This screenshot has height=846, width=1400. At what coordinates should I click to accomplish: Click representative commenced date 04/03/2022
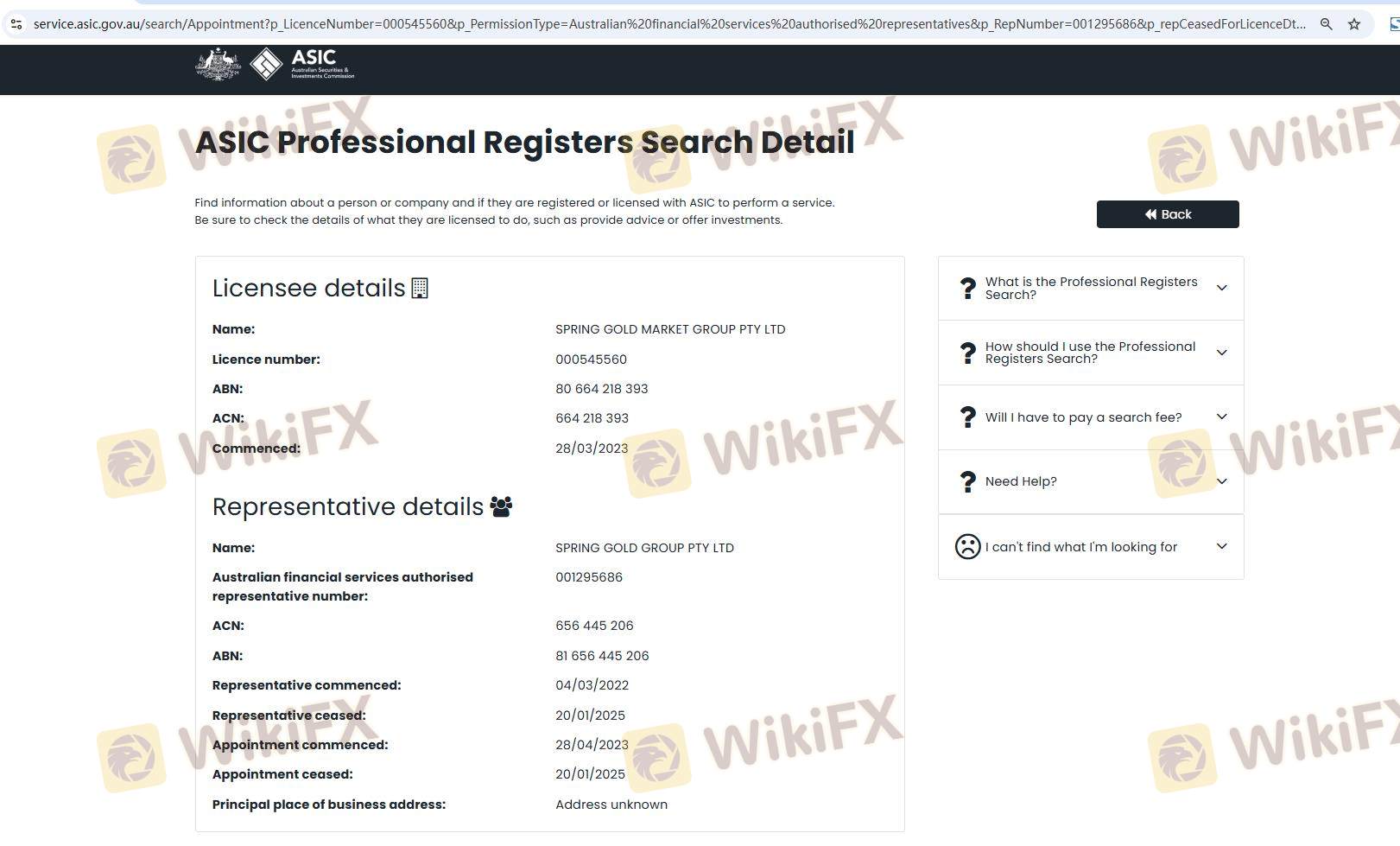pyautogui.click(x=592, y=685)
